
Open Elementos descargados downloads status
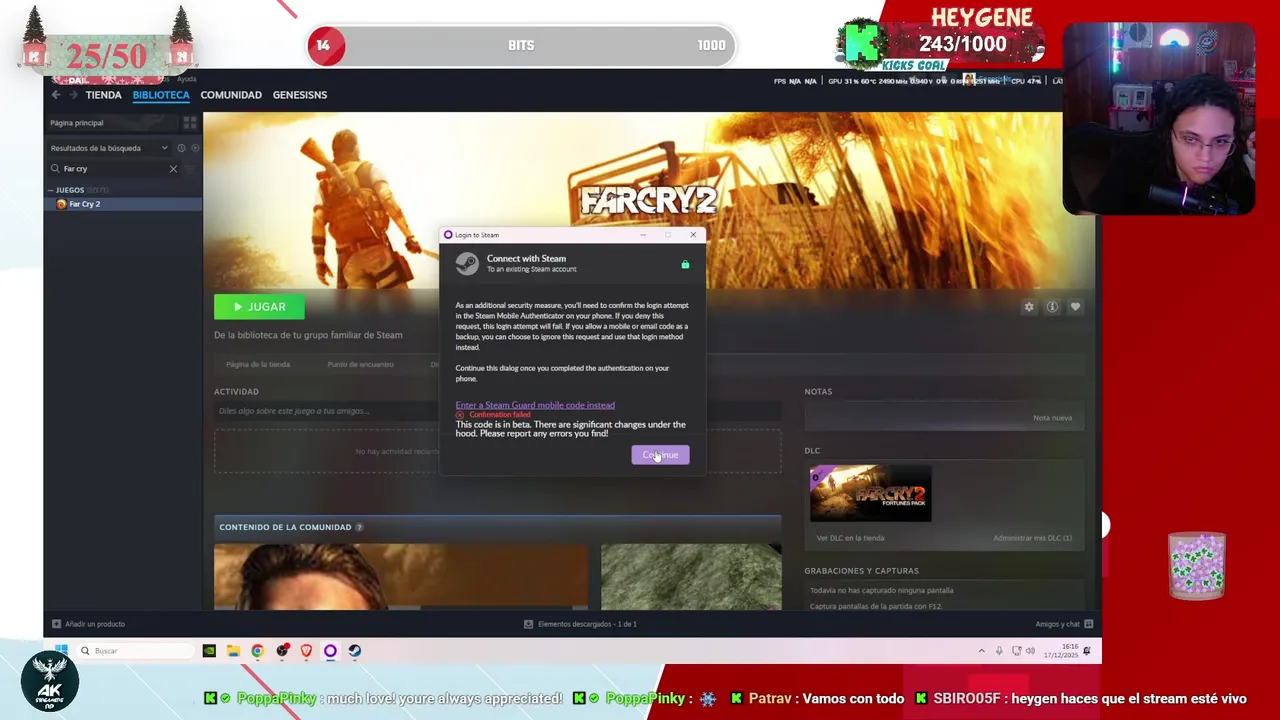coord(581,624)
